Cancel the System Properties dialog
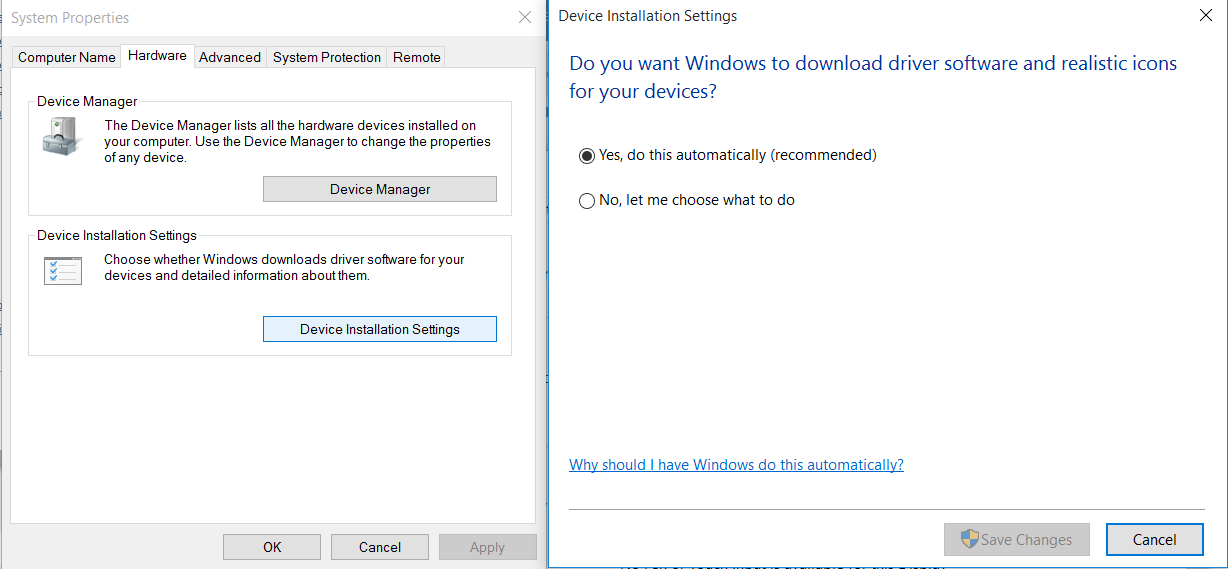 coord(380,547)
